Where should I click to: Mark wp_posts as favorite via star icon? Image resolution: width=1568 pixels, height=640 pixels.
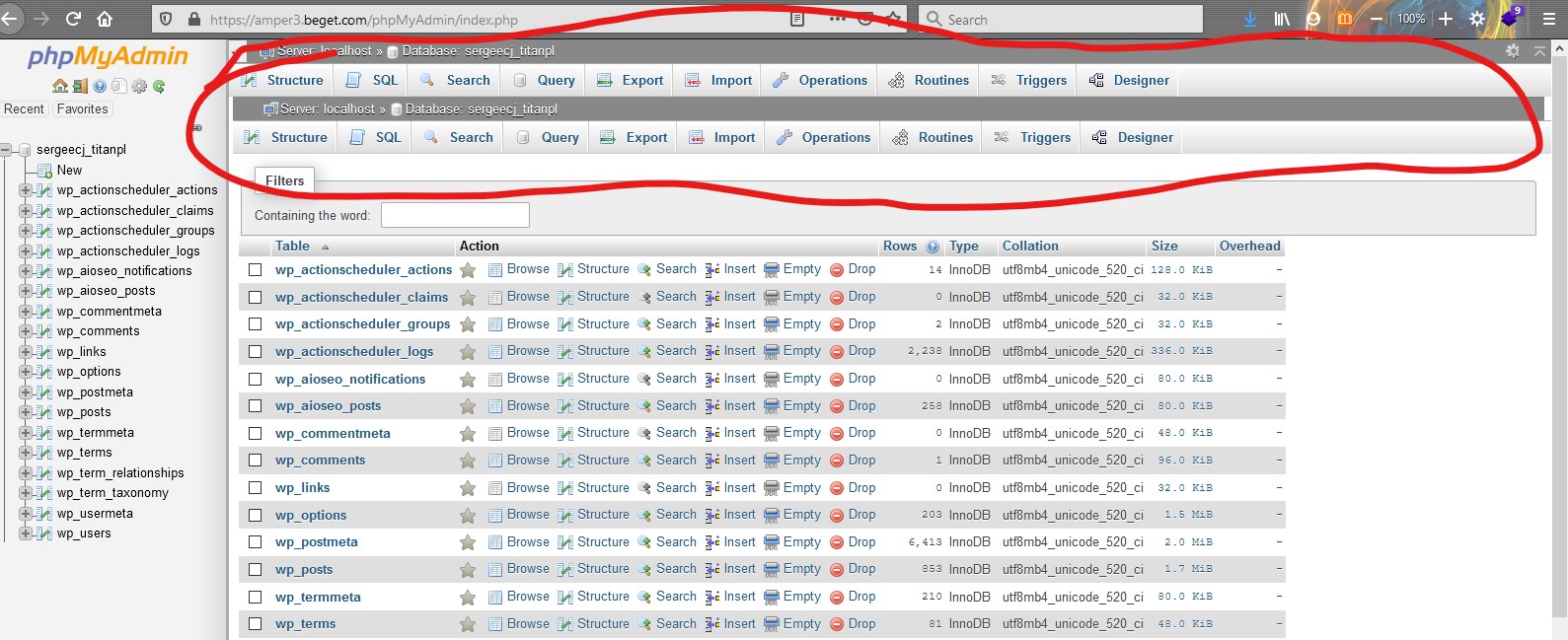tap(468, 570)
